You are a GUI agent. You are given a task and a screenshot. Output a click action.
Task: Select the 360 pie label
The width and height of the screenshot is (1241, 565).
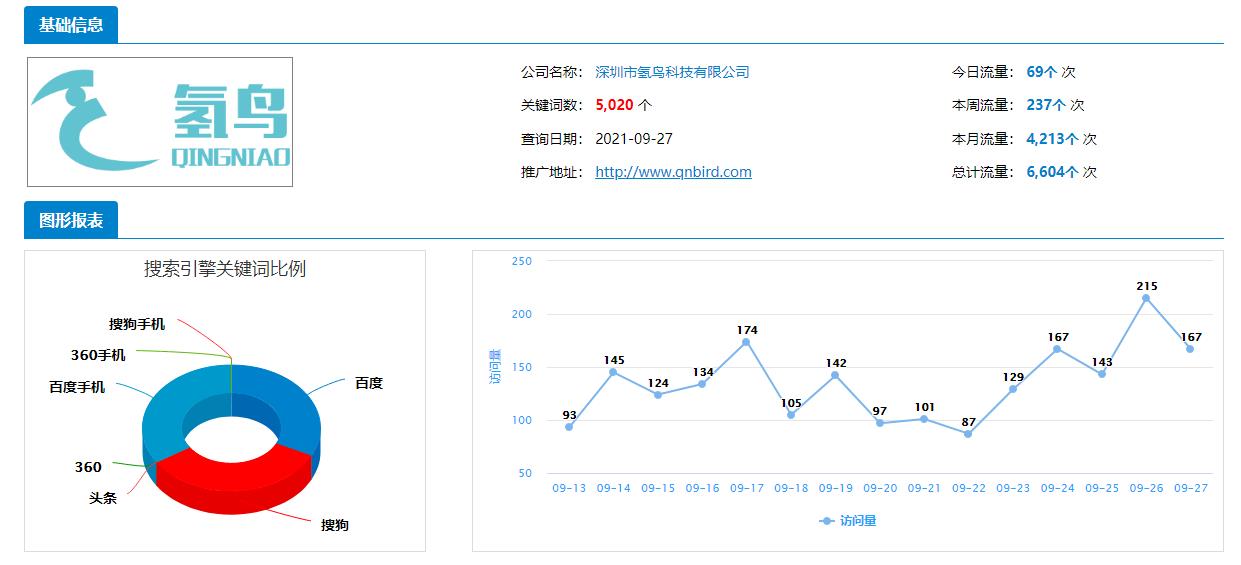88,467
